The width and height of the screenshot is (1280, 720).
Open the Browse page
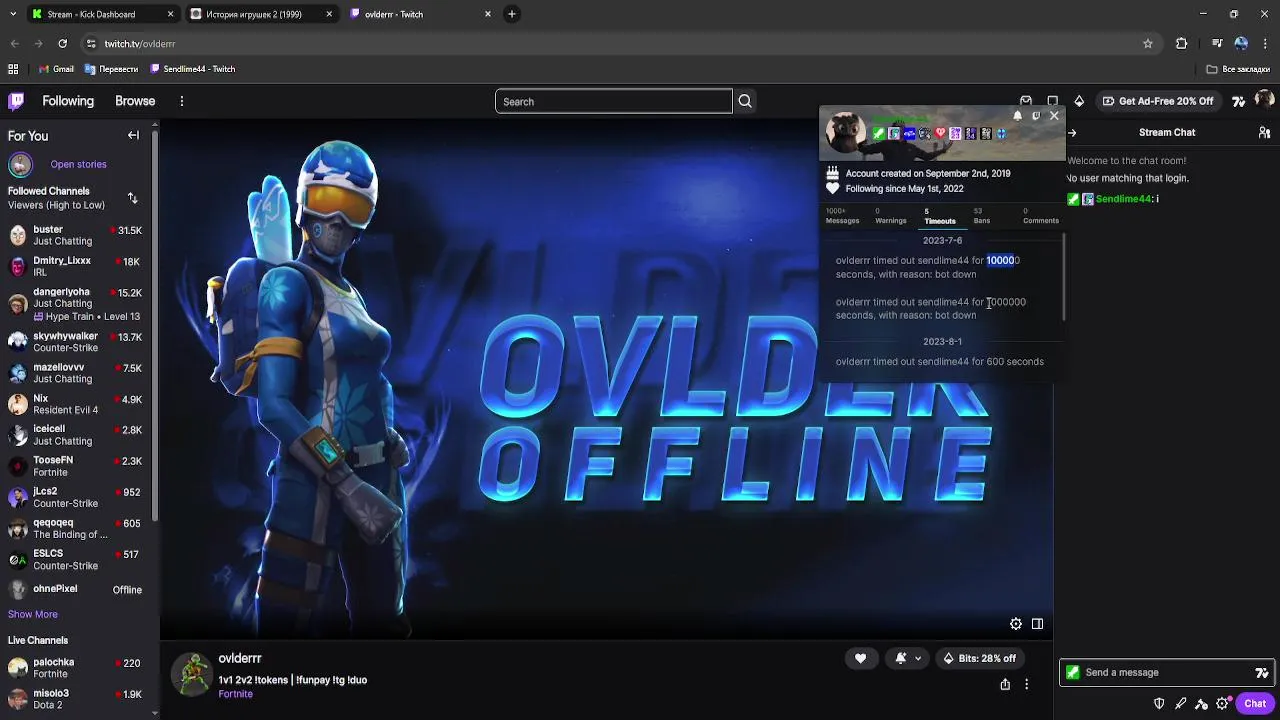pos(135,101)
